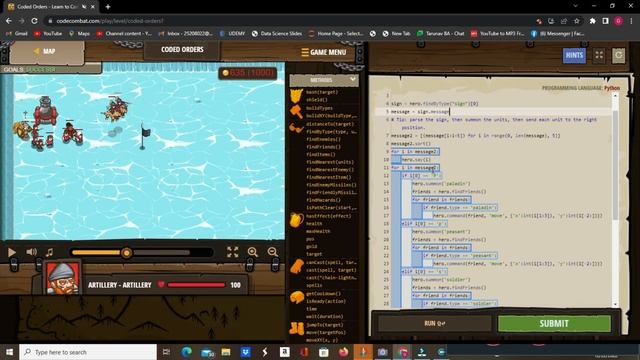
Task: Click the reload code icon beside HINTS
Action: pyautogui.click(x=618, y=56)
